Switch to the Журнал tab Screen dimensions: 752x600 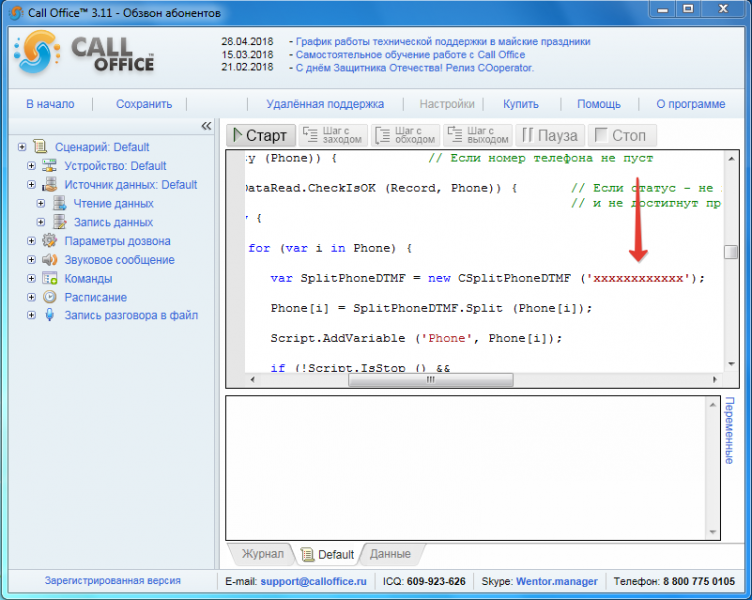click(x=262, y=554)
